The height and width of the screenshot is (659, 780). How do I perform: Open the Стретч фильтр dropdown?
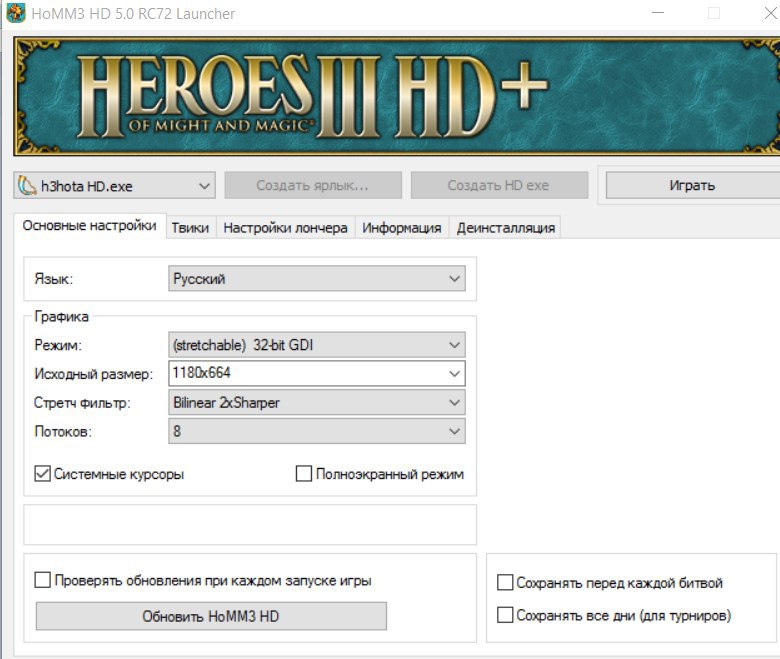click(317, 402)
